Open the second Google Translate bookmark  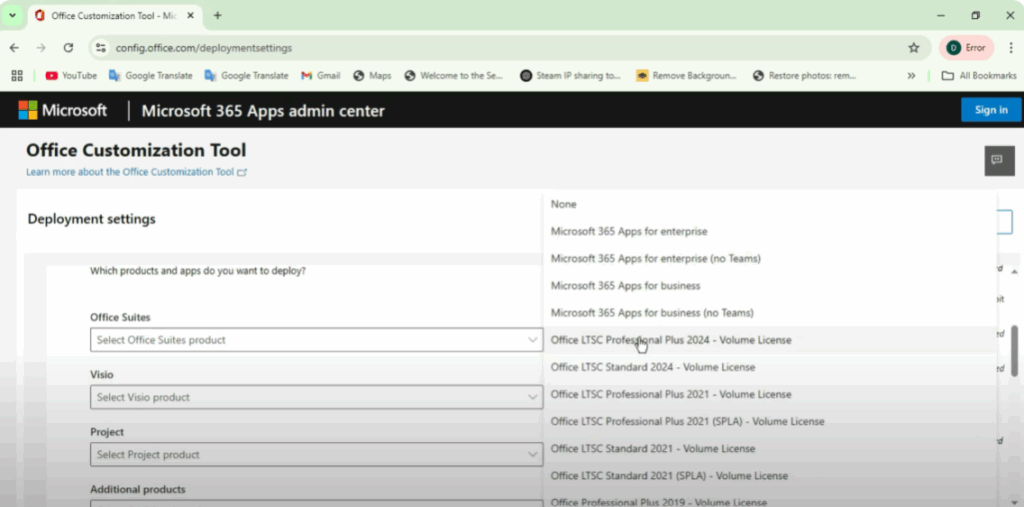[x=246, y=76]
